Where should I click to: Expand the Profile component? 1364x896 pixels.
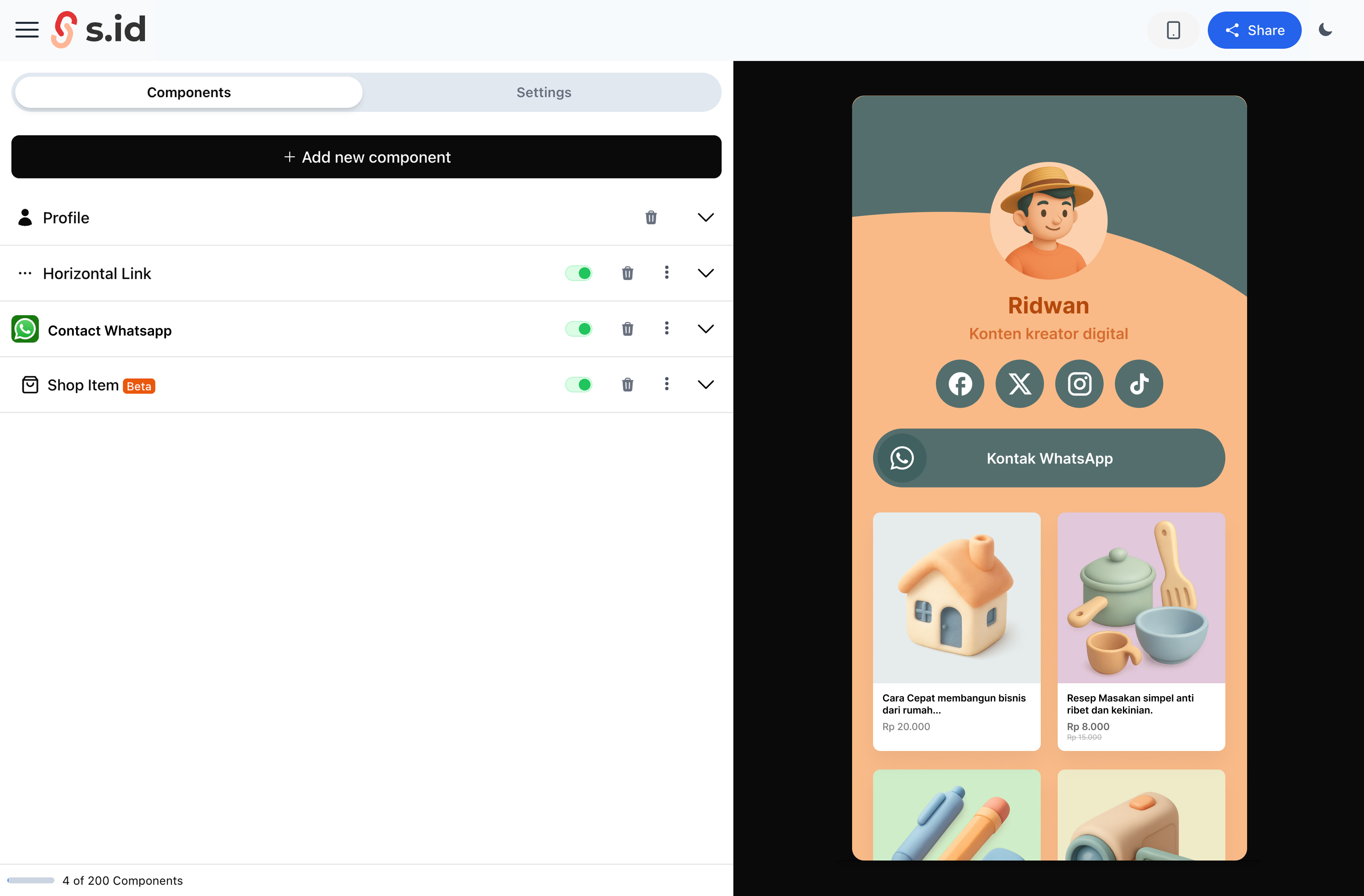[705, 218]
